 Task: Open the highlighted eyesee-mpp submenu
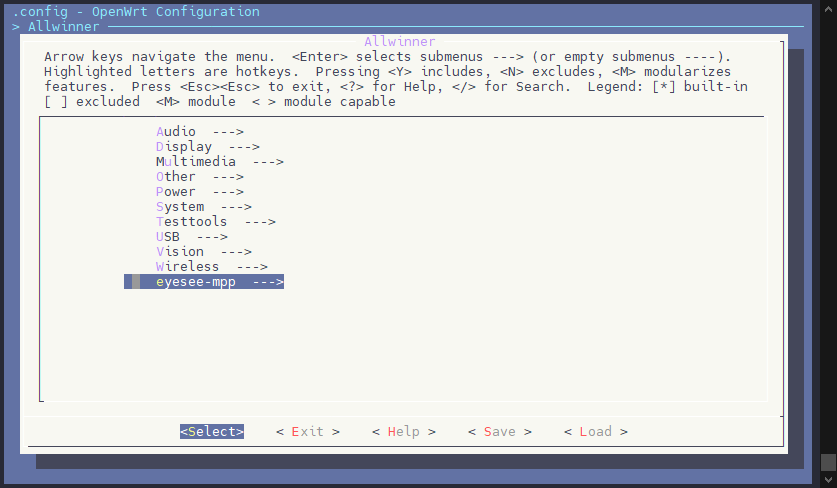pos(204,281)
